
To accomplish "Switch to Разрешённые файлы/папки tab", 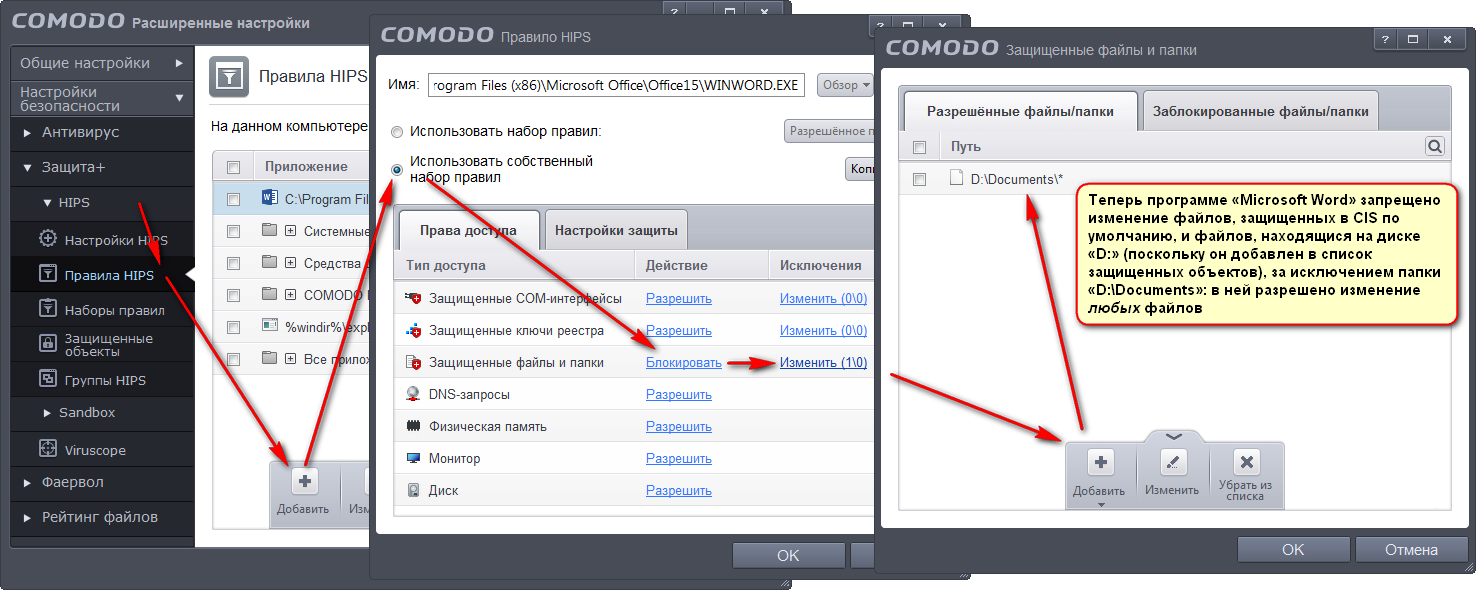I will point(1020,111).
